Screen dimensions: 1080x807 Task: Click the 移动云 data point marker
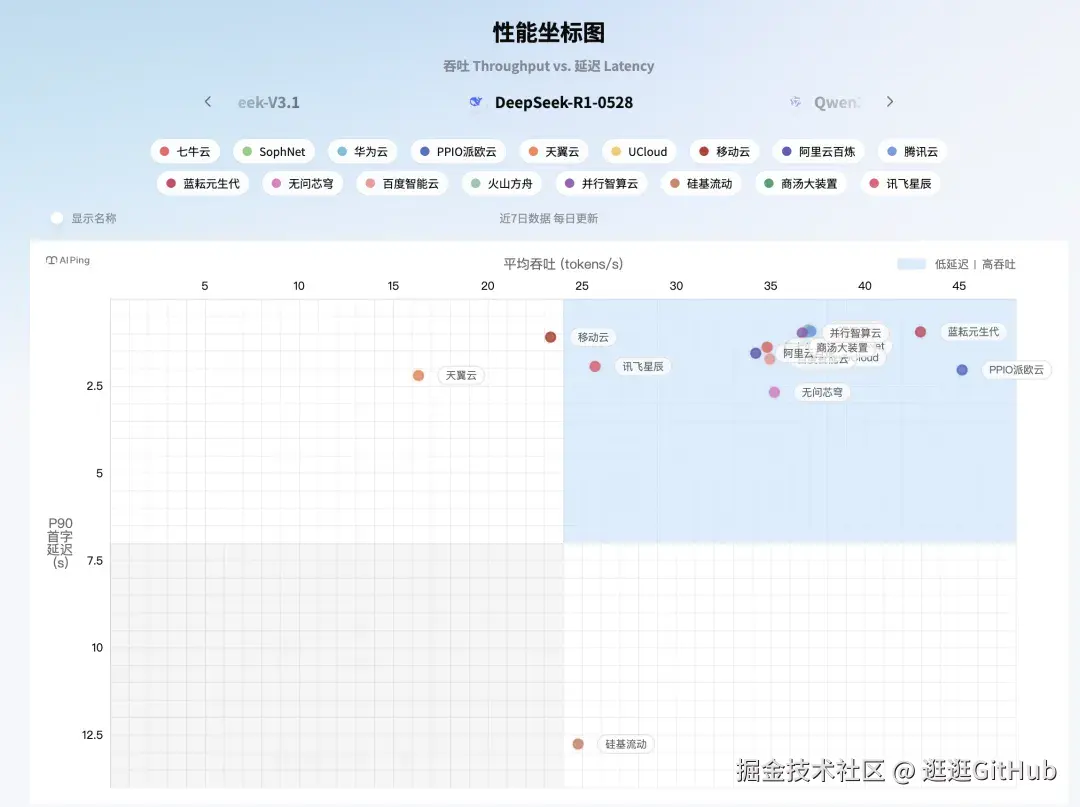click(x=550, y=337)
